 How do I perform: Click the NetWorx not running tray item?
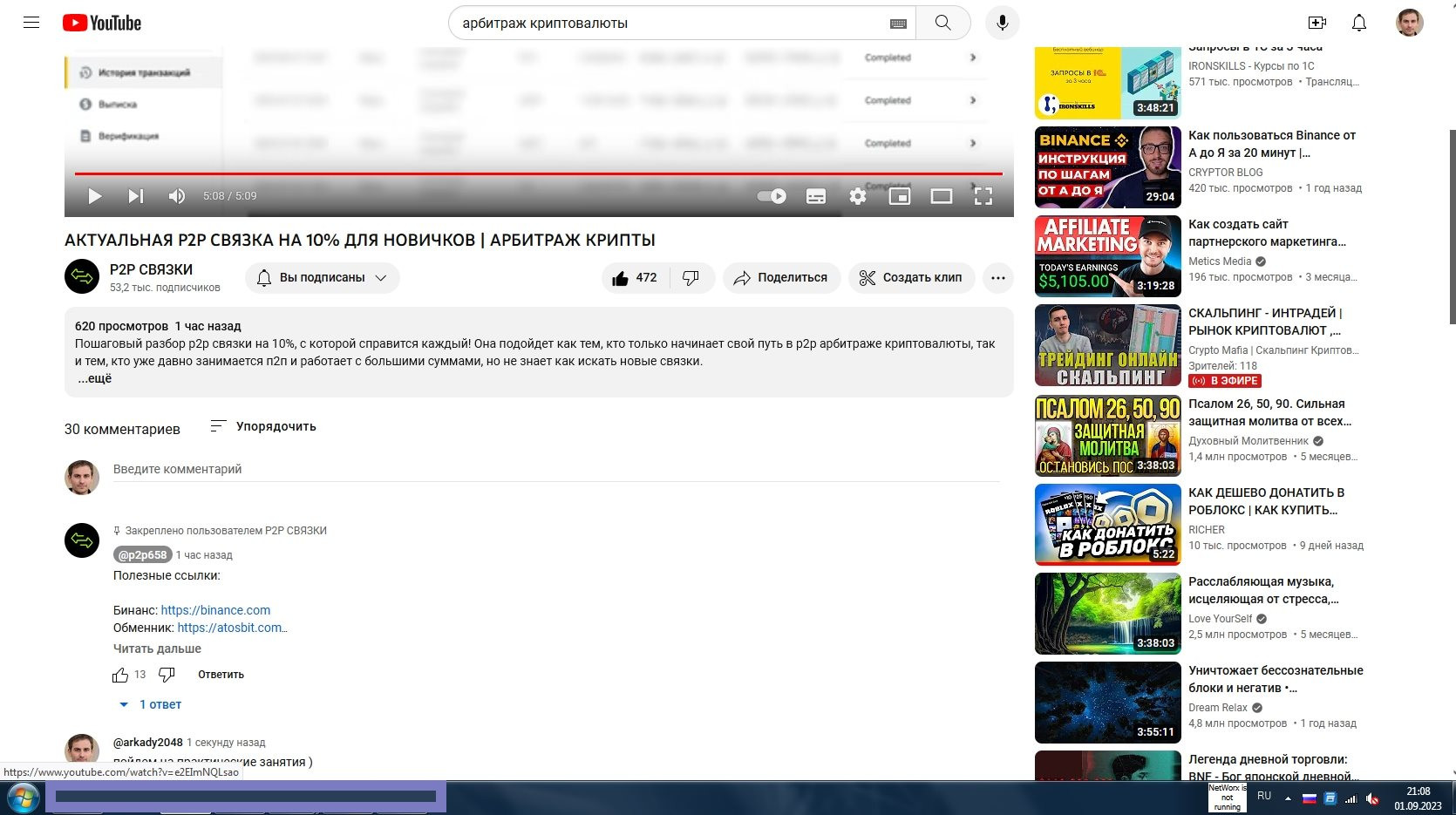coord(1227,798)
